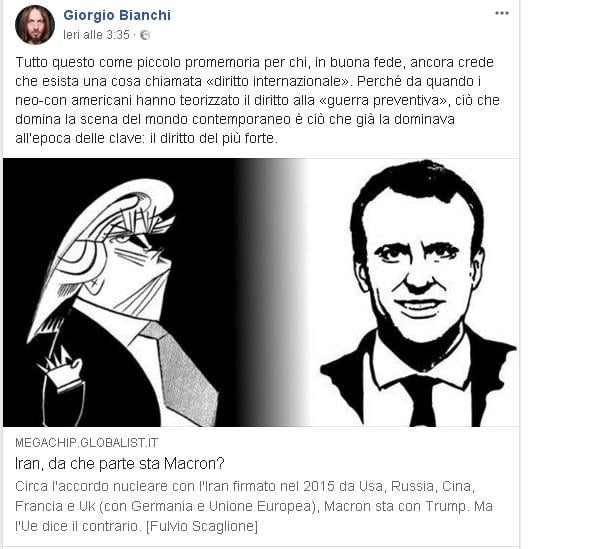The width and height of the screenshot is (600, 549).
Task: Click the phrase «guerra preventiva» in the post
Action: 382,100
